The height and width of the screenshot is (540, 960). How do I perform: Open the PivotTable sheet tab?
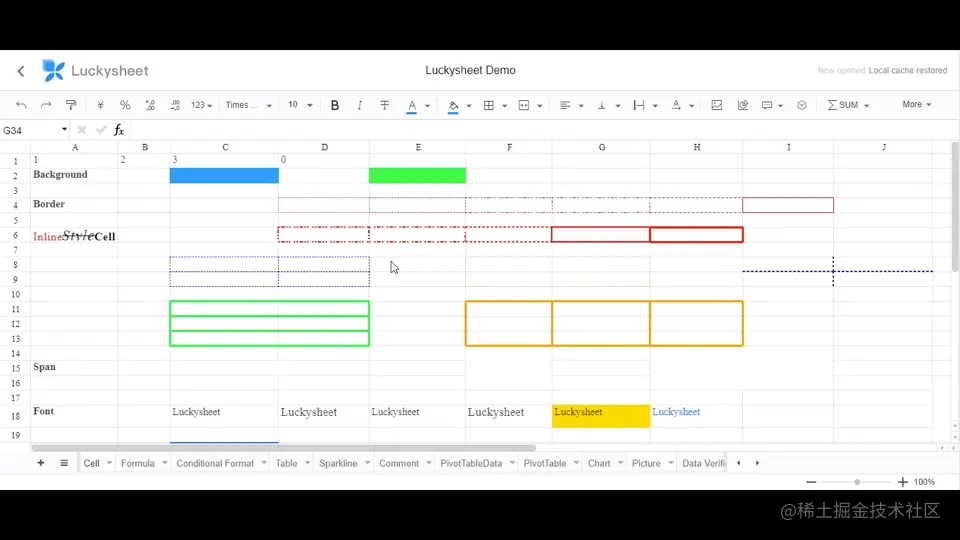click(x=544, y=463)
